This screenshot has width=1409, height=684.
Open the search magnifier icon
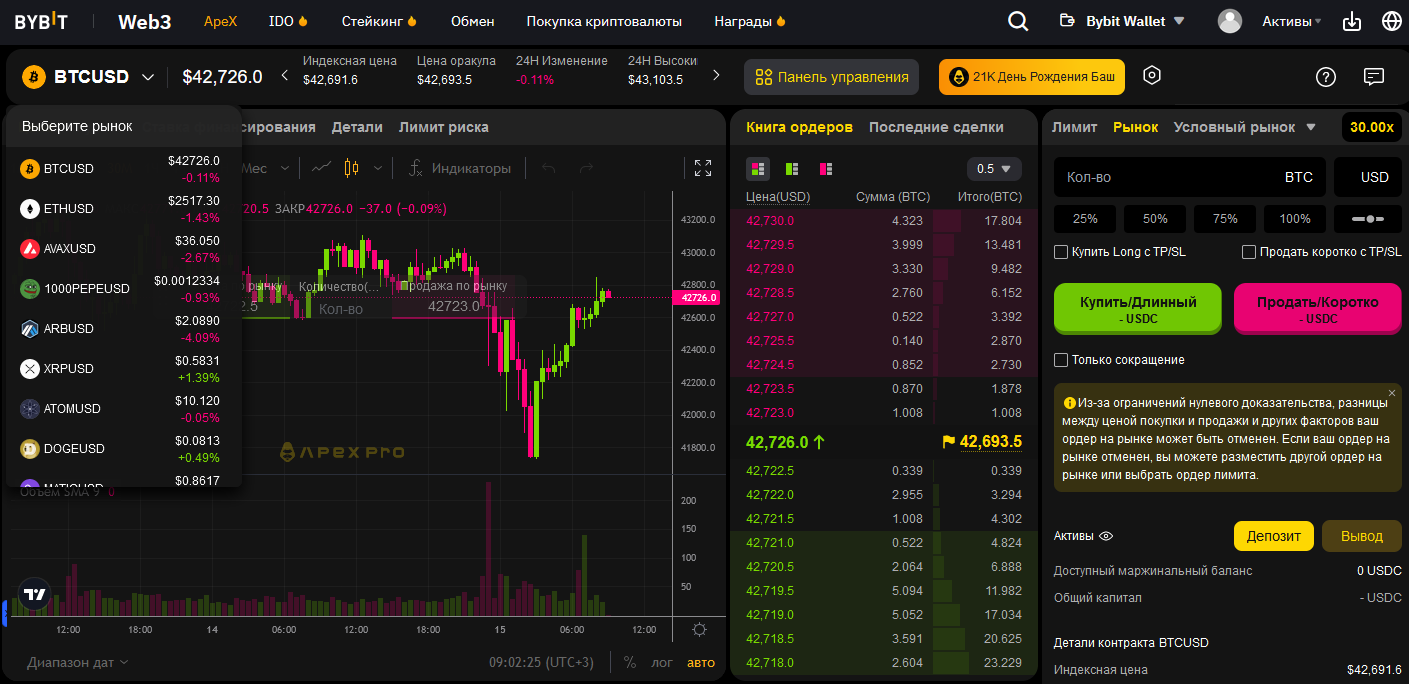tap(1018, 21)
